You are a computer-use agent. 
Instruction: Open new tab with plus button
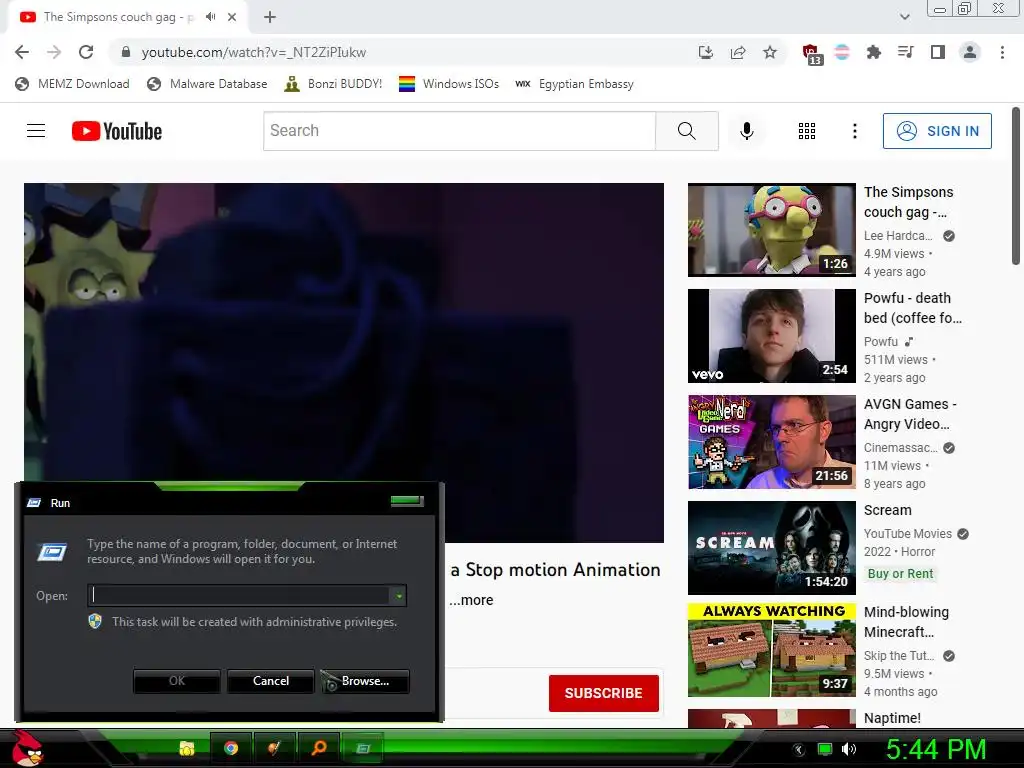270,17
